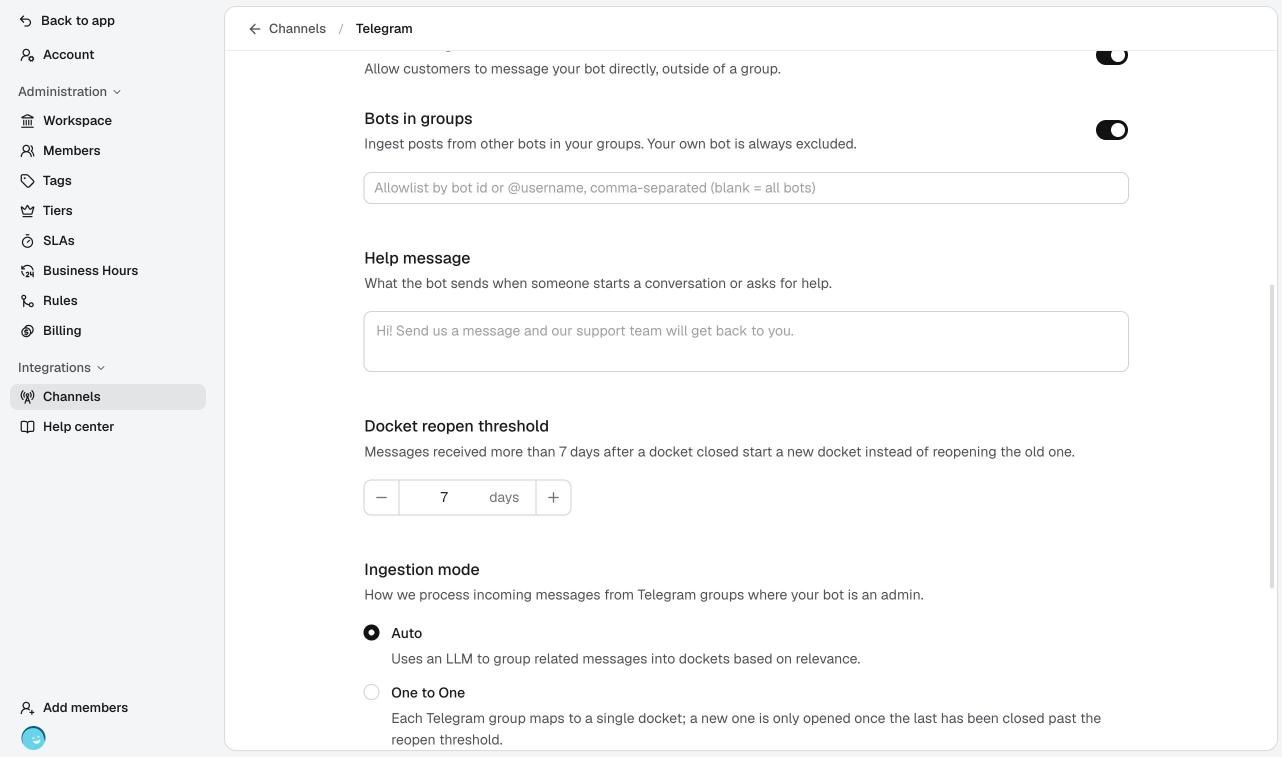
Task: Increase the reopen threshold with plus
Action: [553, 498]
